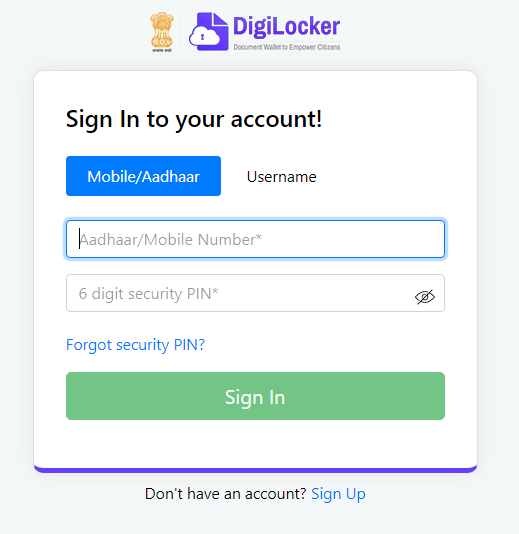Click the vertical divider between emblem and logo

179,32
